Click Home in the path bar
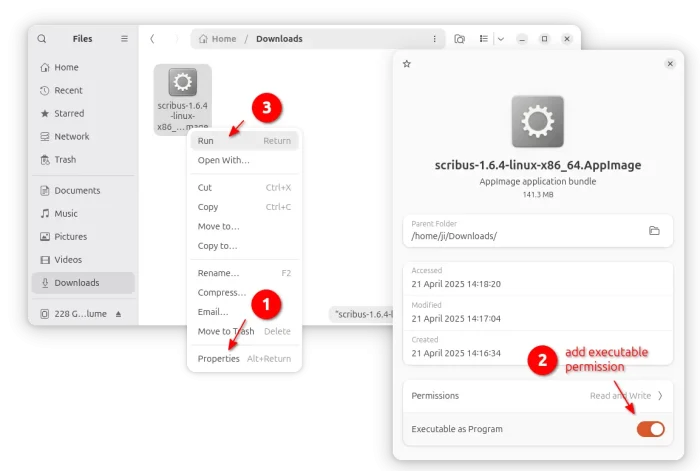 (x=217, y=39)
